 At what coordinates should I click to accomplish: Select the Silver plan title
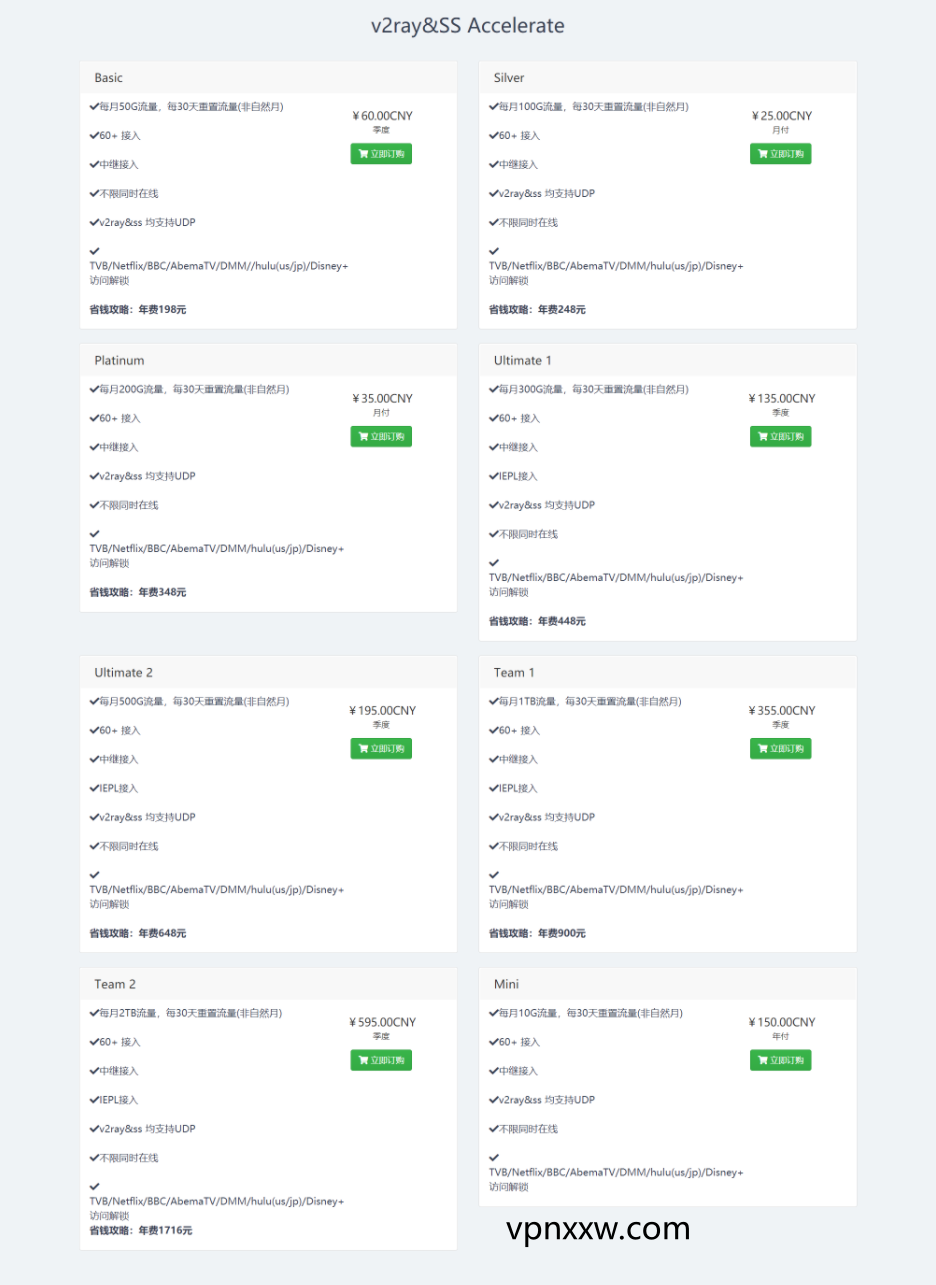(x=509, y=78)
